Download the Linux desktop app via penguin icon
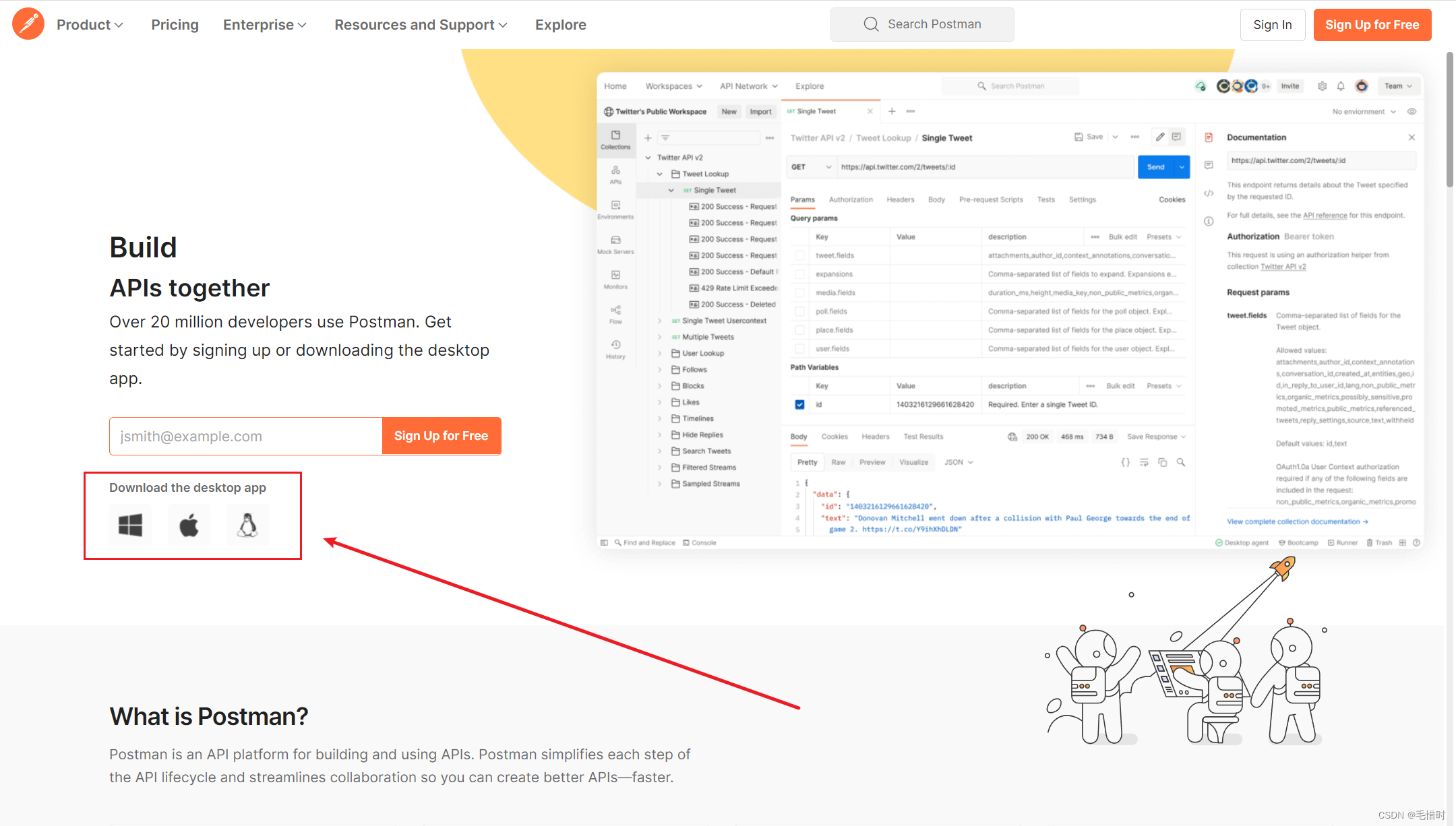 coord(247,525)
